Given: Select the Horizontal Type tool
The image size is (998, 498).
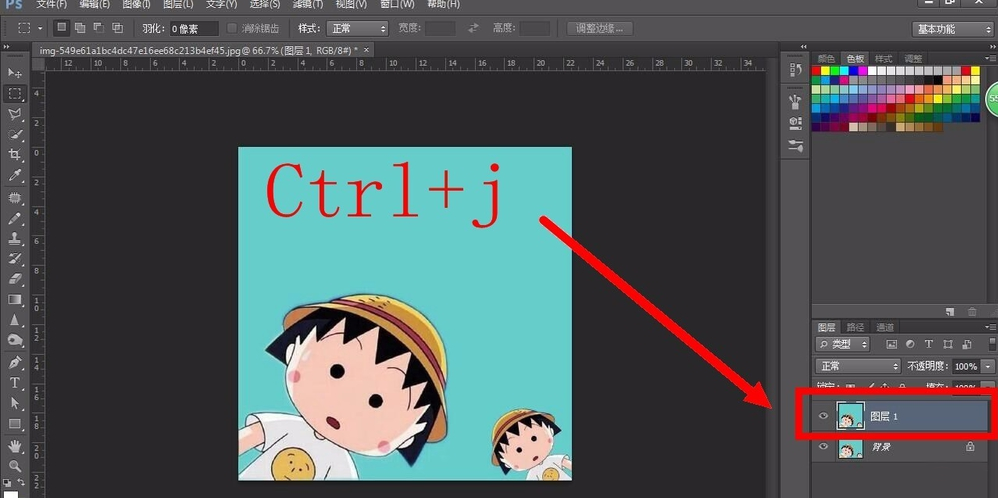Looking at the screenshot, I should 15,383.
